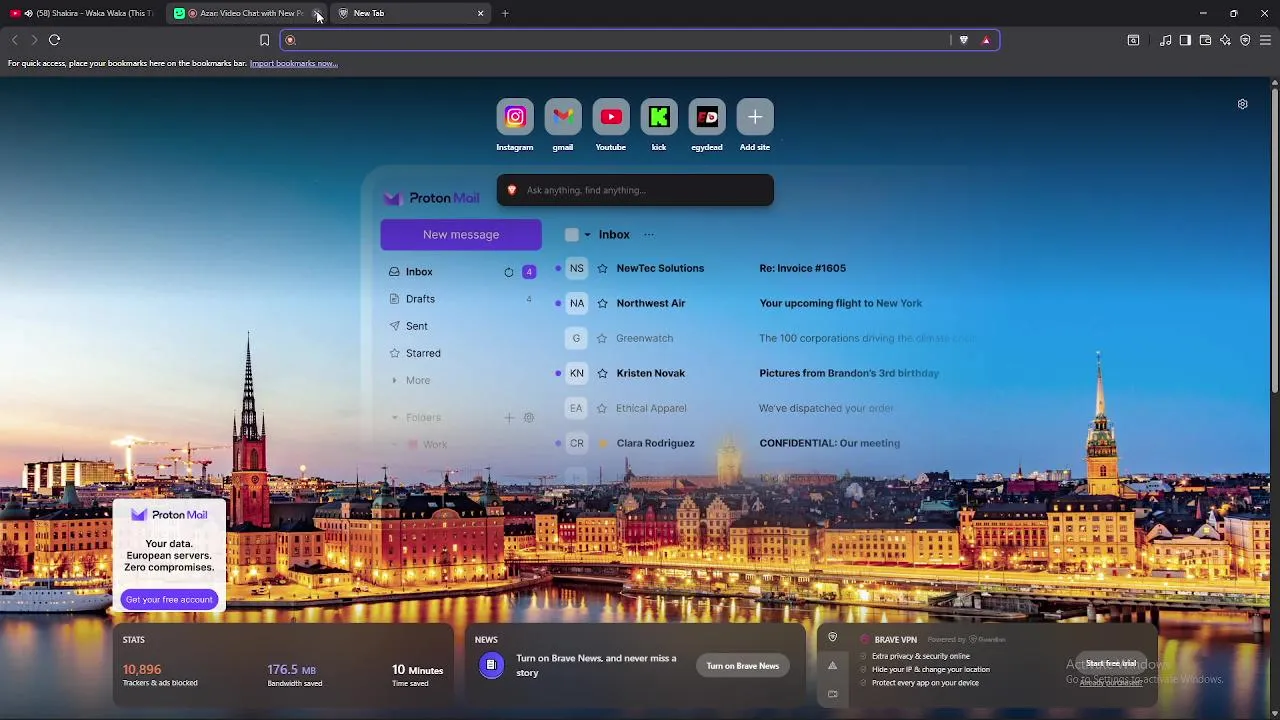This screenshot has width=1280, height=720.
Task: Reload the current page
Action: point(55,40)
